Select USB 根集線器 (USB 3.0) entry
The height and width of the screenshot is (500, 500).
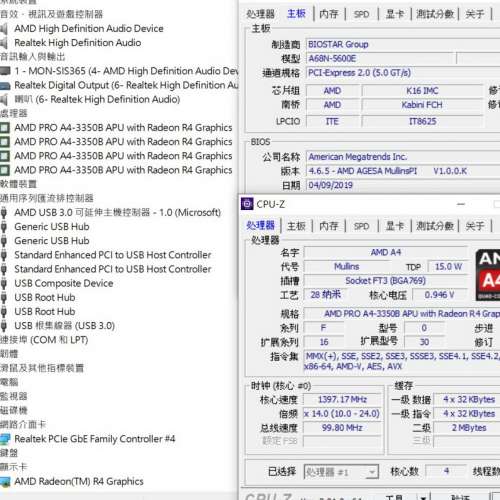(x=64, y=326)
